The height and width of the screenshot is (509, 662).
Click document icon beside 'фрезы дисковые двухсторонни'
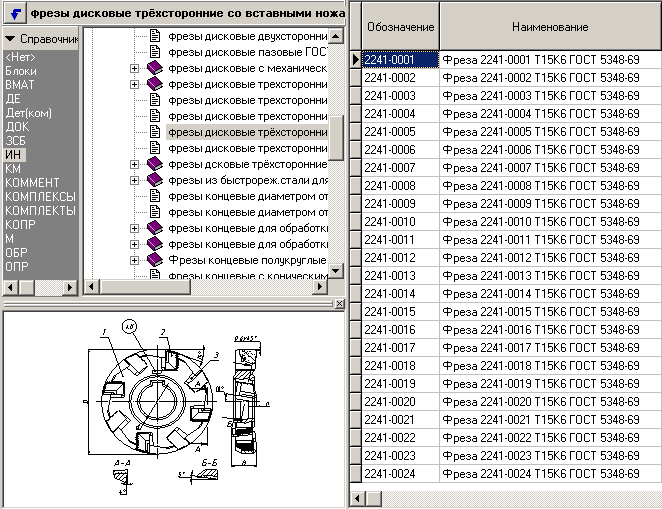155,36
